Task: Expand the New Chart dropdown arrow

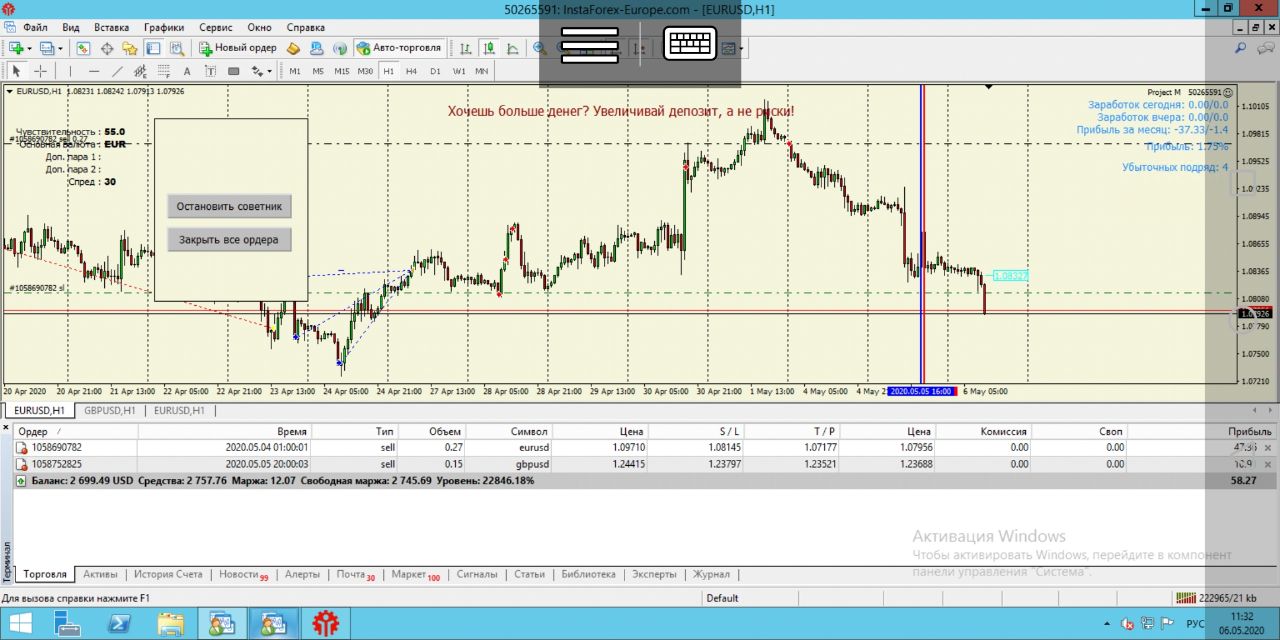Action: pyautogui.click(x=29, y=48)
